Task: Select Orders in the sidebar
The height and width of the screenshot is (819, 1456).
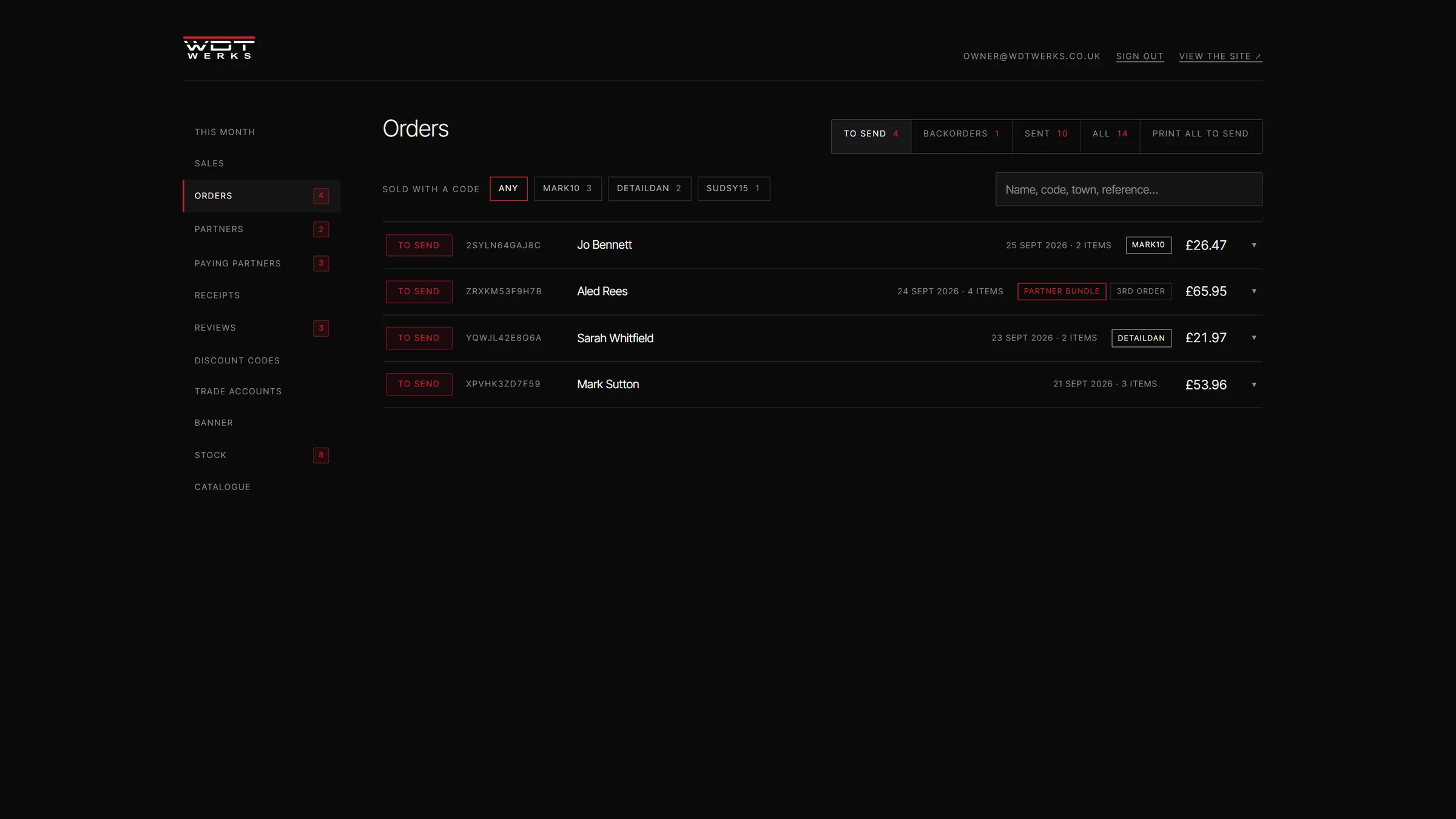Action: (261, 196)
